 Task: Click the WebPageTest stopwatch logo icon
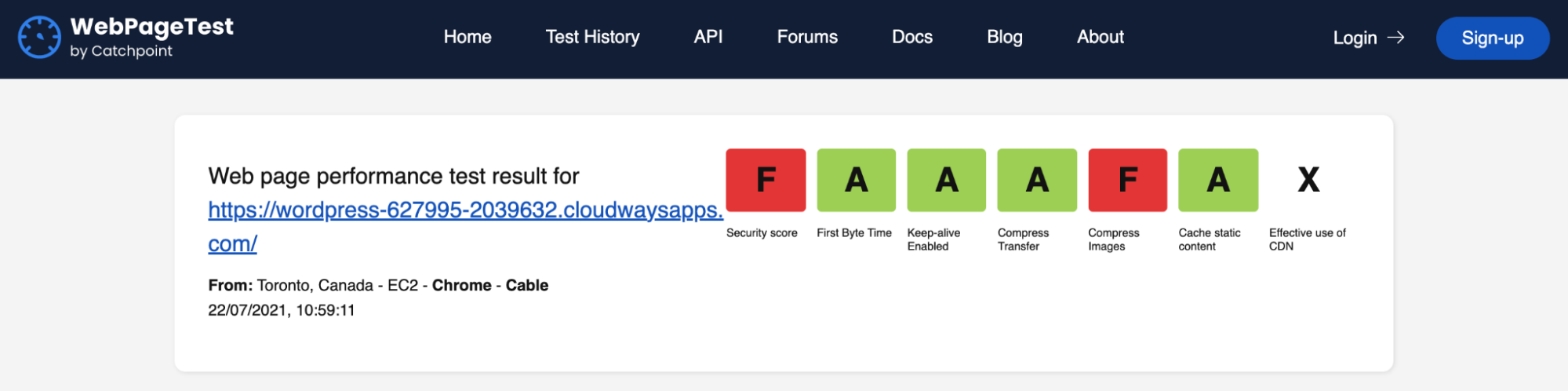(39, 37)
